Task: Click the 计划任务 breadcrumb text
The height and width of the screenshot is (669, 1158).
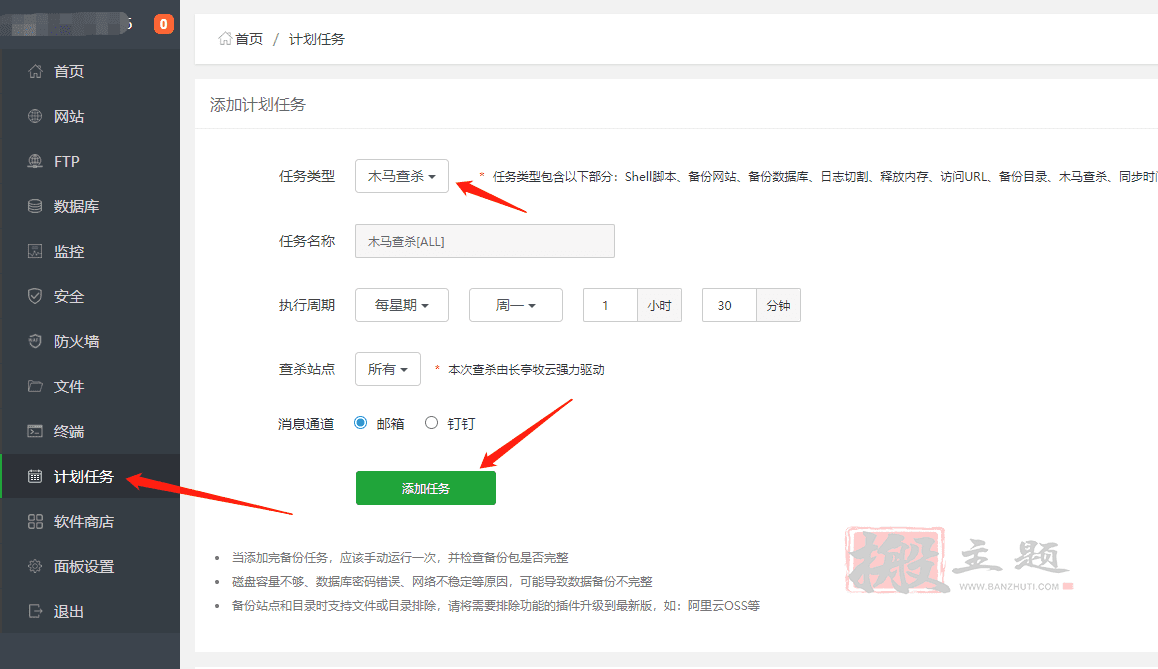Action: (x=316, y=39)
